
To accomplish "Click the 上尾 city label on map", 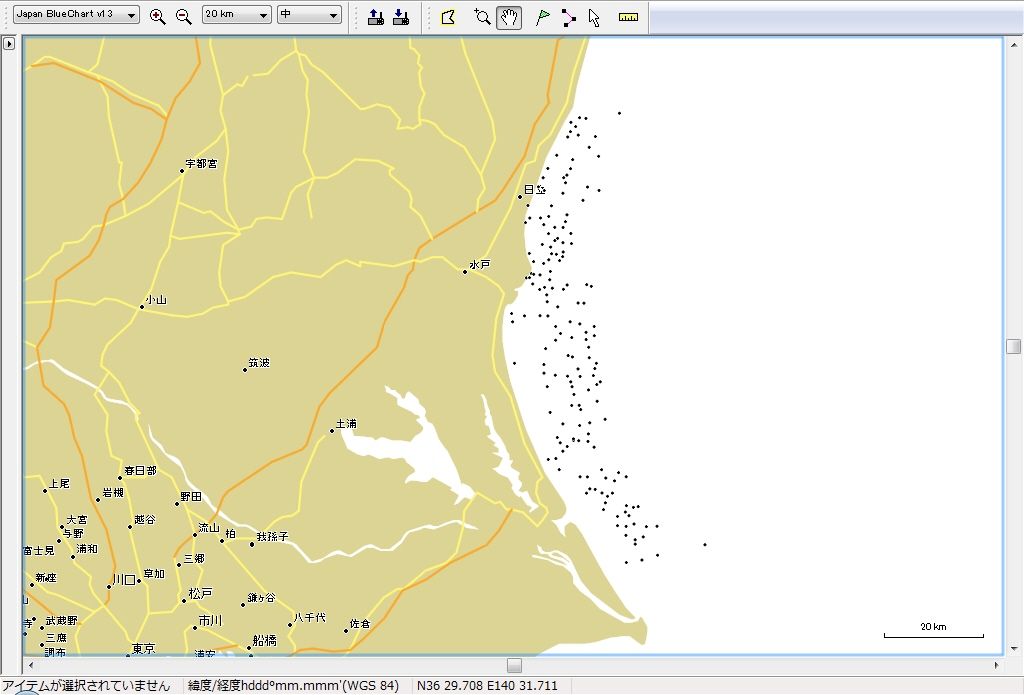I will 59,483.
